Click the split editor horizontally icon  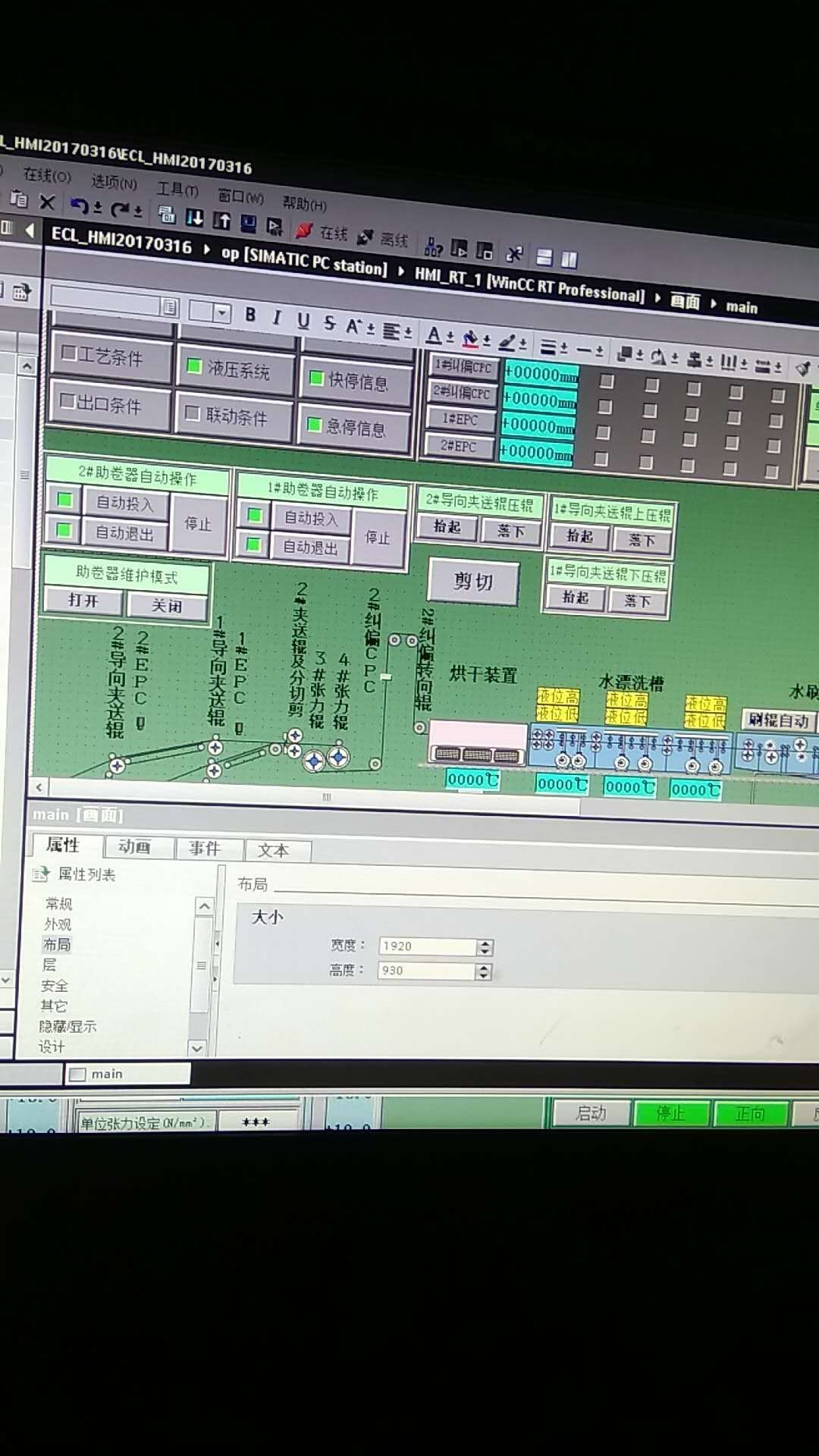pyautogui.click(x=544, y=257)
